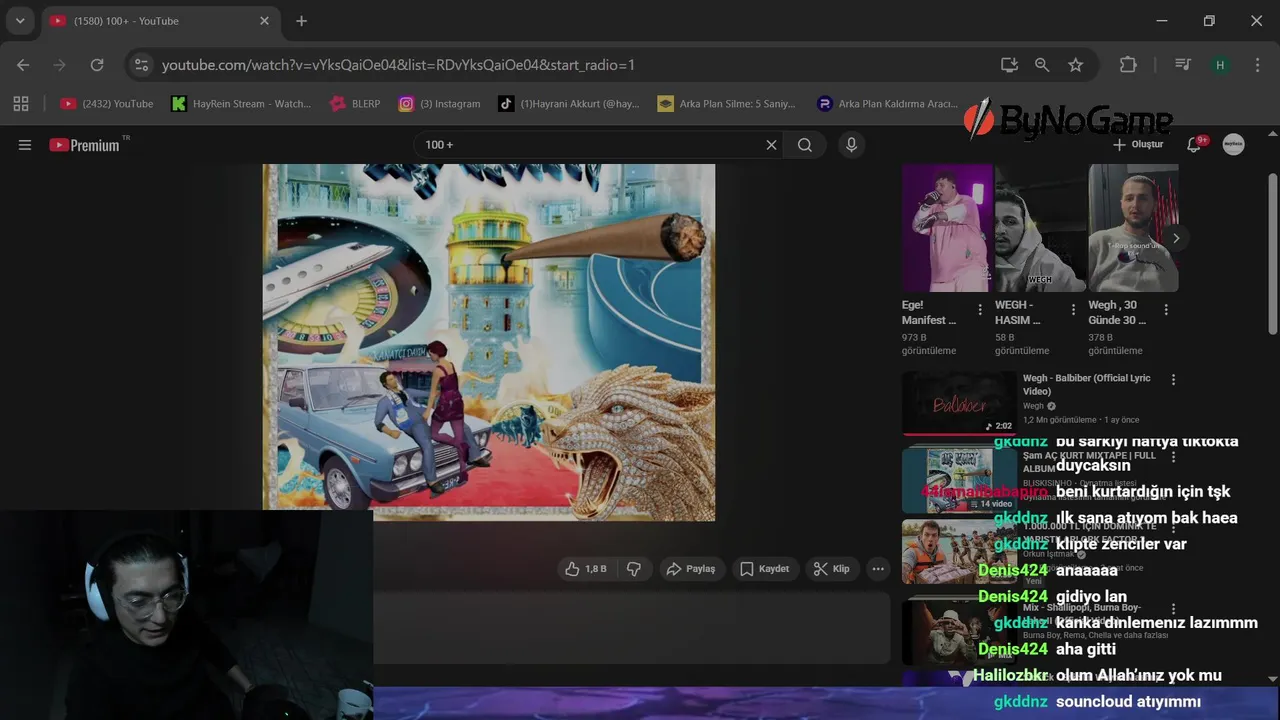
Task: Open a new browser tab
Action: point(301,21)
